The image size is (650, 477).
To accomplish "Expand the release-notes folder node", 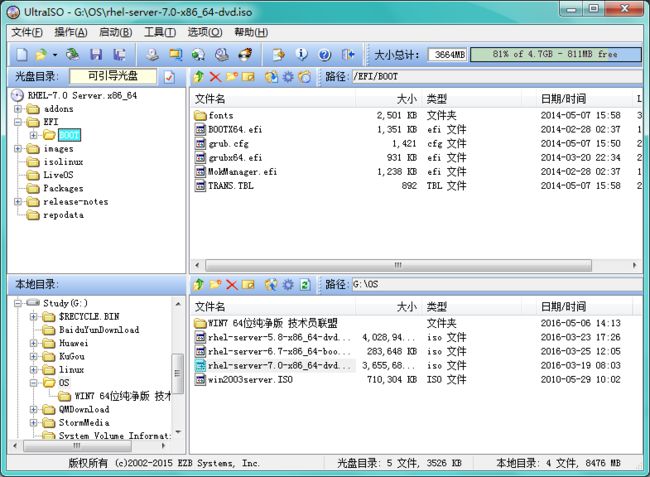I will click(18, 202).
